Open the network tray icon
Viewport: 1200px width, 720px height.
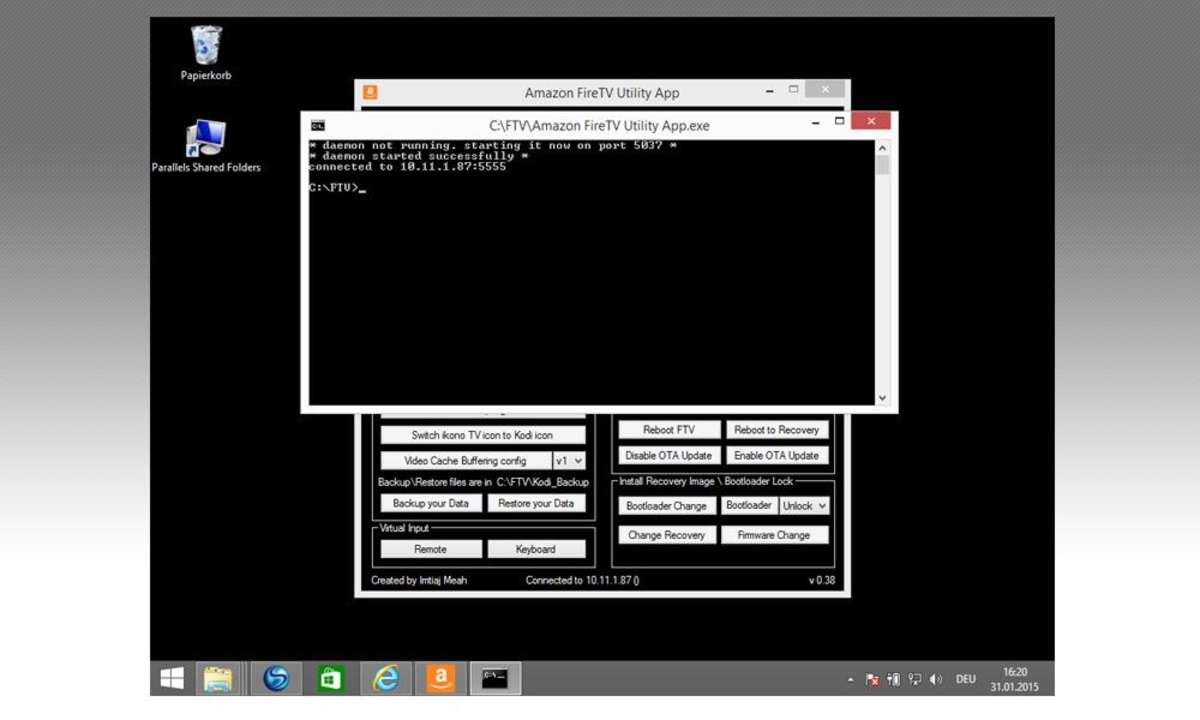(914, 679)
